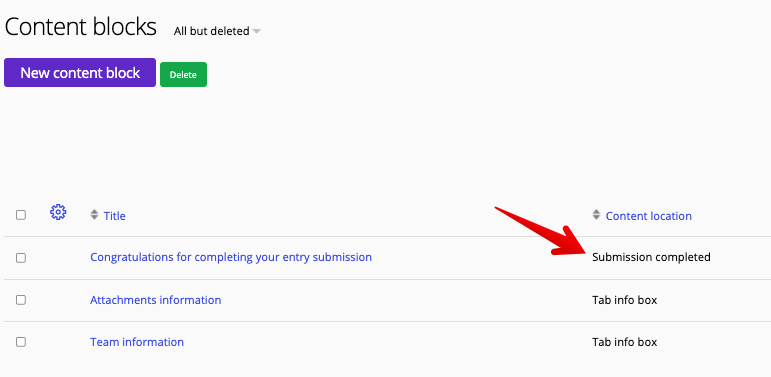Click the sort arrows beside Content location
This screenshot has height=377, width=771.
tap(596, 215)
